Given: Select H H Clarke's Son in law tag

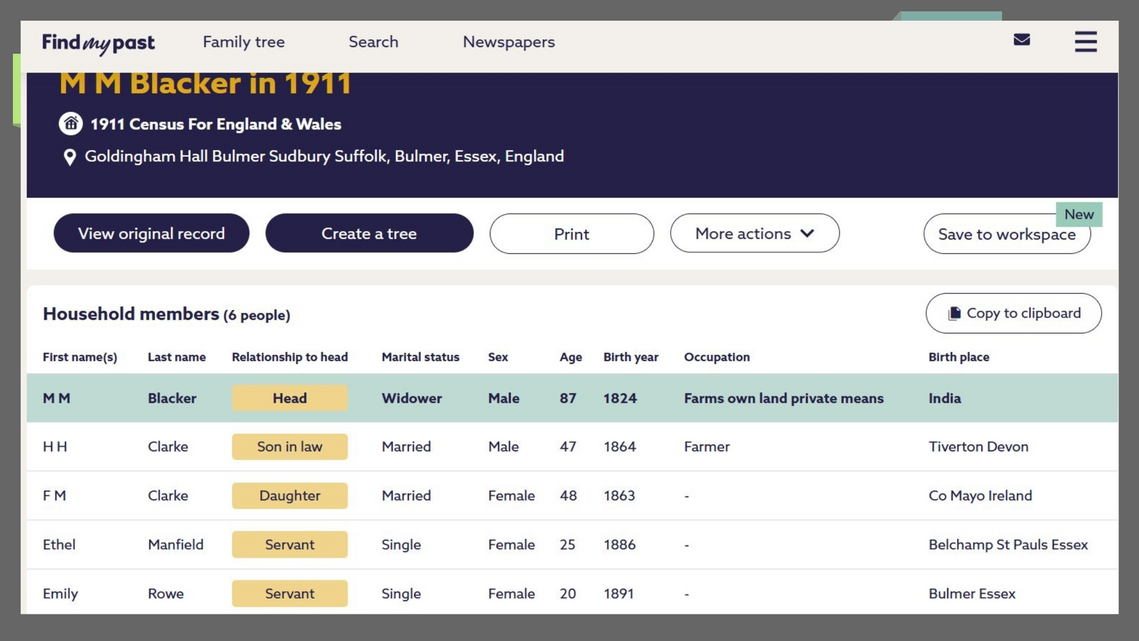Looking at the screenshot, I should point(289,447).
